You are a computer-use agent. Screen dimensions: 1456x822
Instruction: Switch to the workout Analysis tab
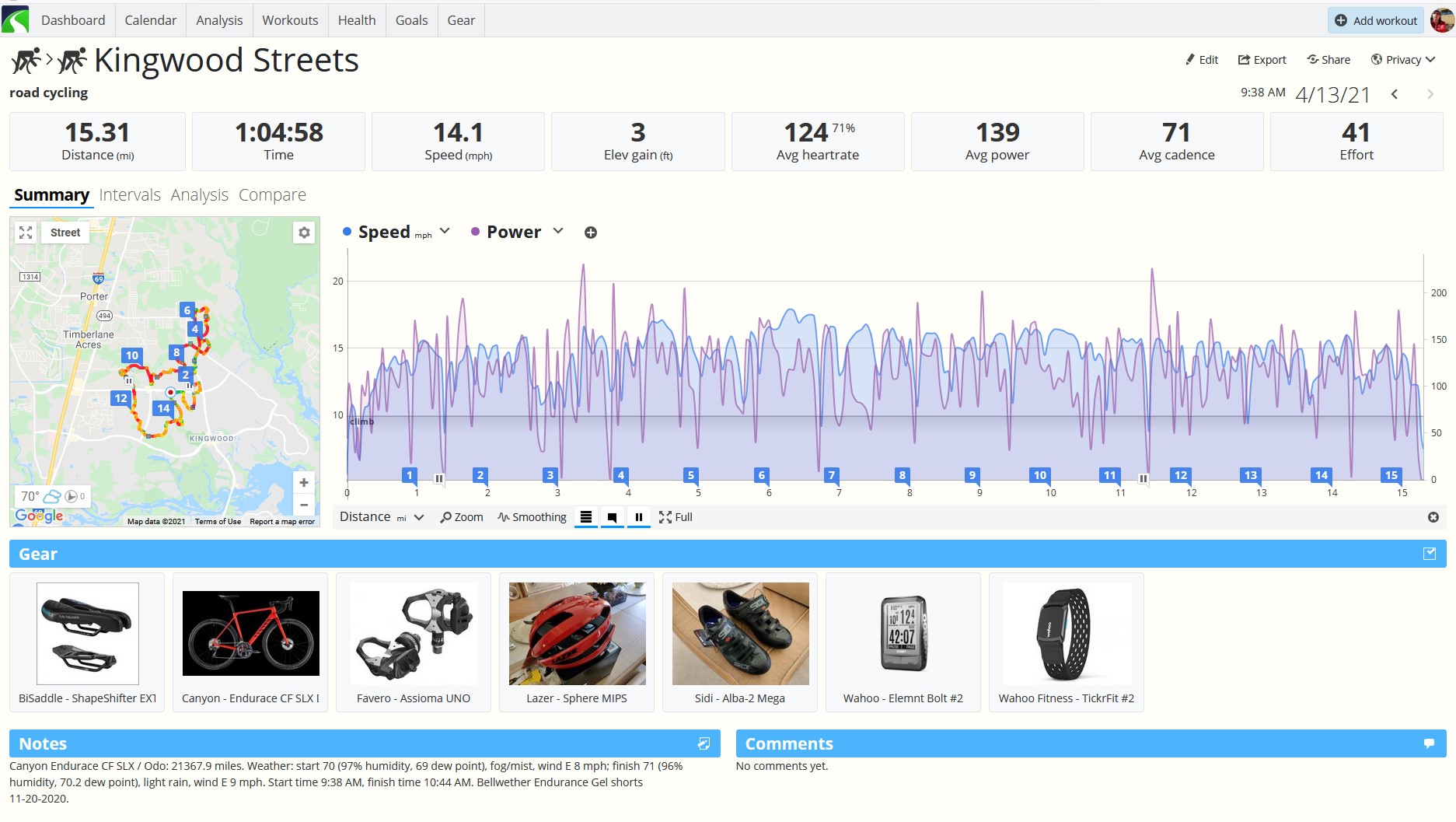200,194
